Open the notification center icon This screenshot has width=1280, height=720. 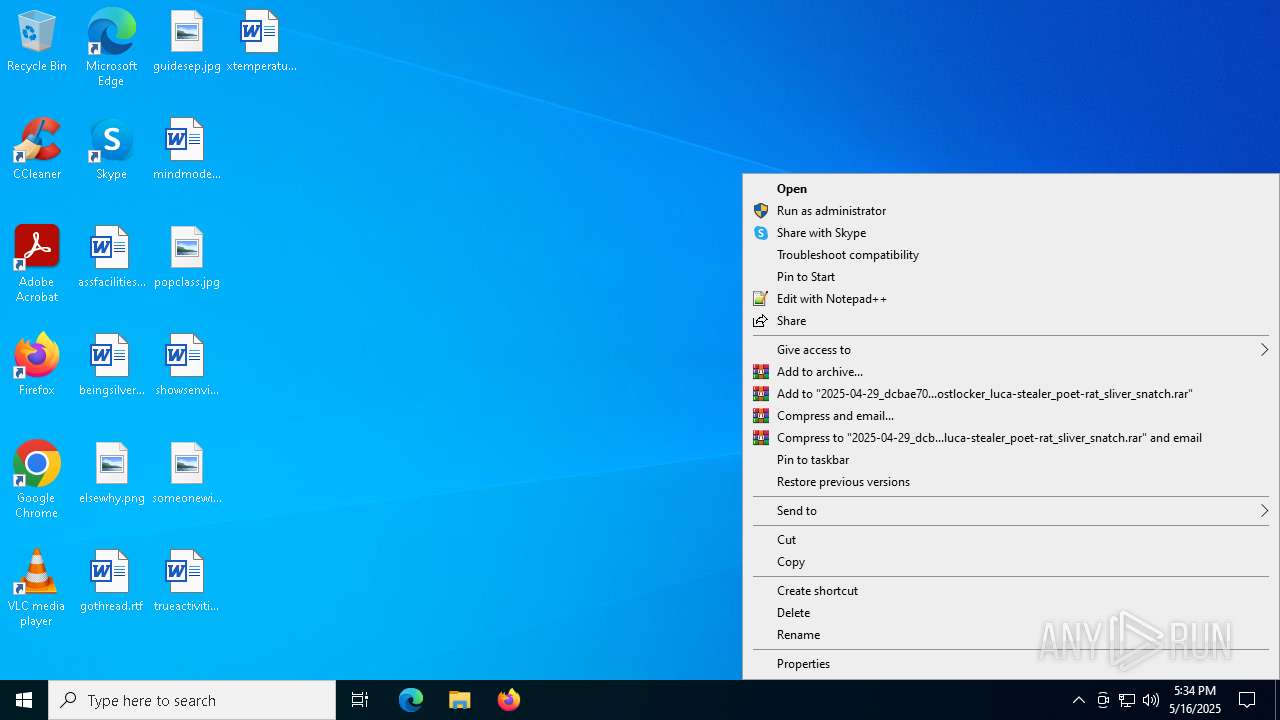click(x=1248, y=700)
